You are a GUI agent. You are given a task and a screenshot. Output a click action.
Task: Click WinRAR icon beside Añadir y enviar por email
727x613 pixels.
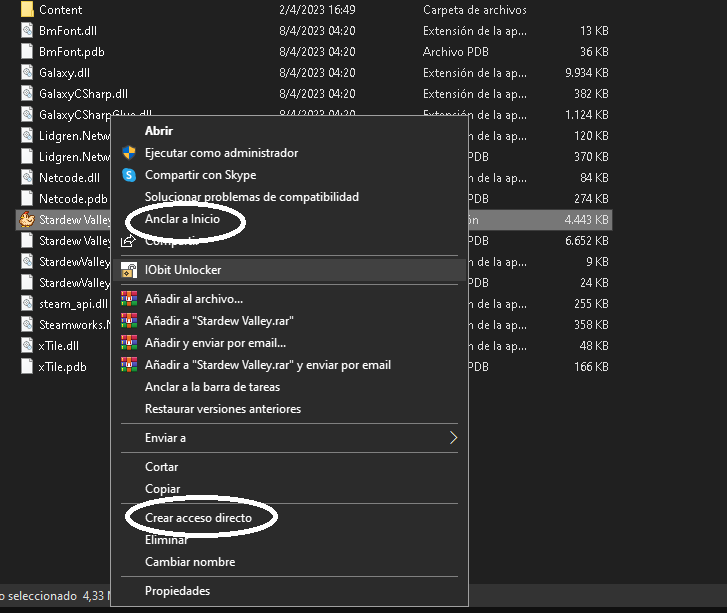point(128,343)
